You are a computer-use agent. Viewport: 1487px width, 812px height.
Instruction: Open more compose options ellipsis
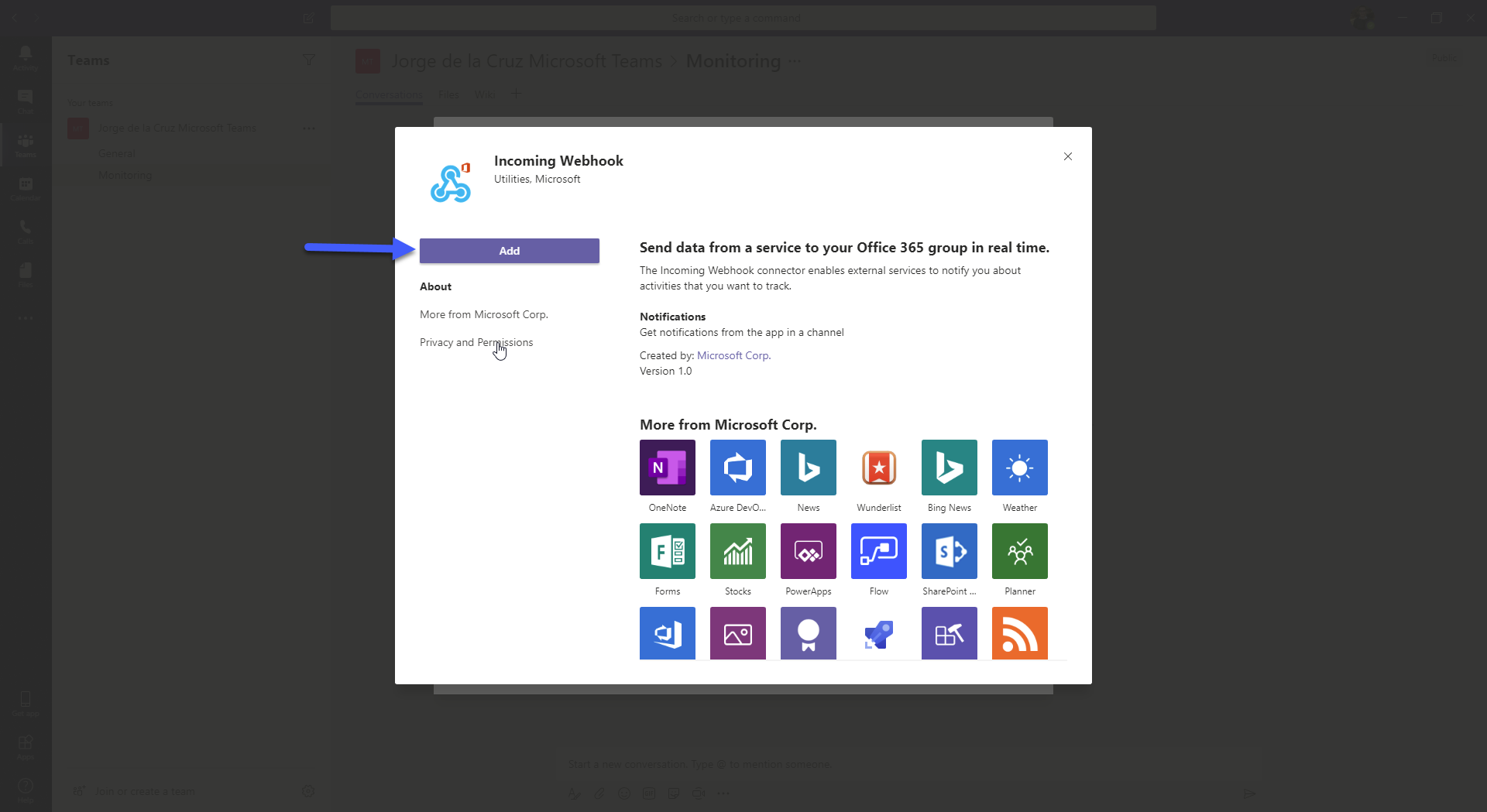point(723,793)
